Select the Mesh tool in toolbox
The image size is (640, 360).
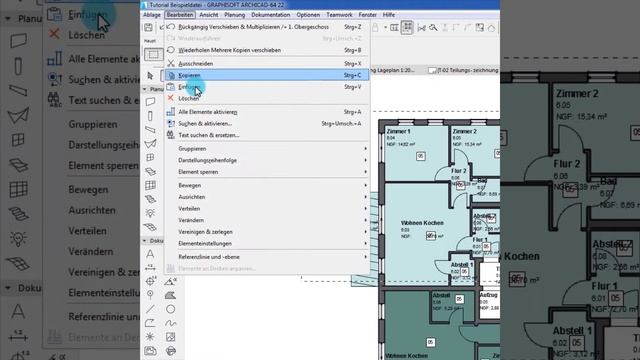pyautogui.click(x=150, y=227)
